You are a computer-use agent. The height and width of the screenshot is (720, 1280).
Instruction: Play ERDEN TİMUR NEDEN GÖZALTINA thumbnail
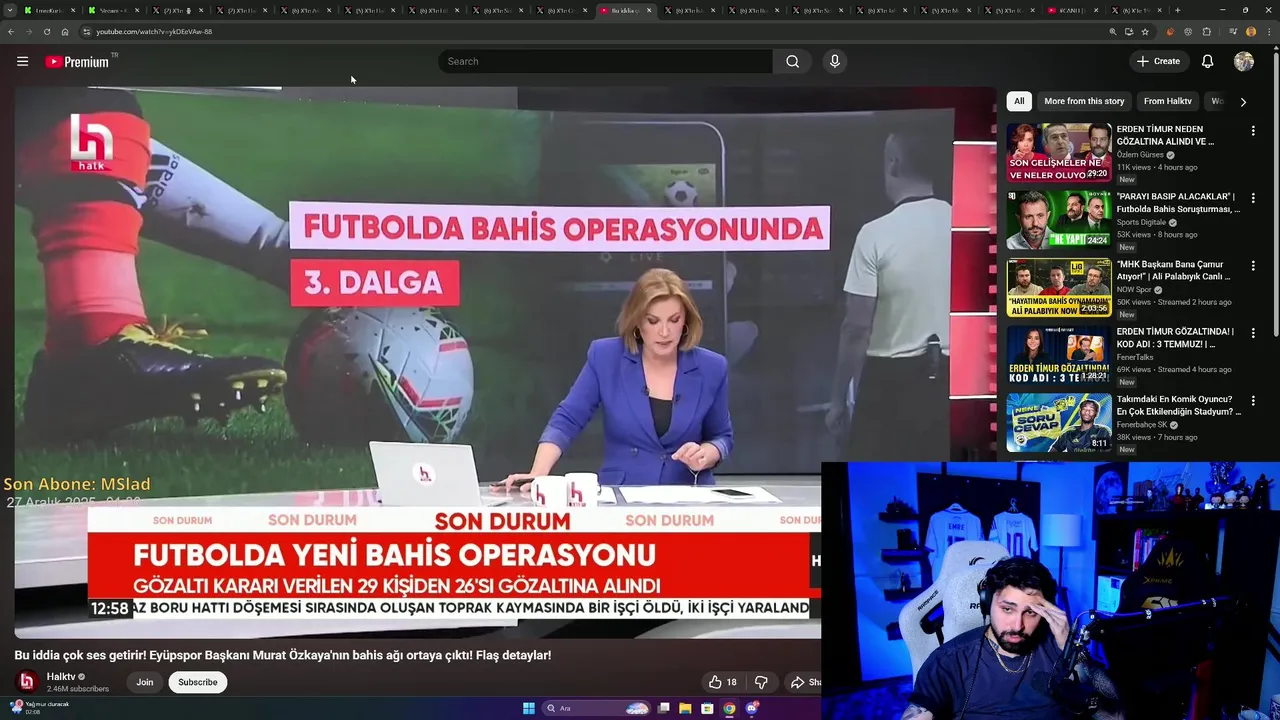[x=1059, y=153]
